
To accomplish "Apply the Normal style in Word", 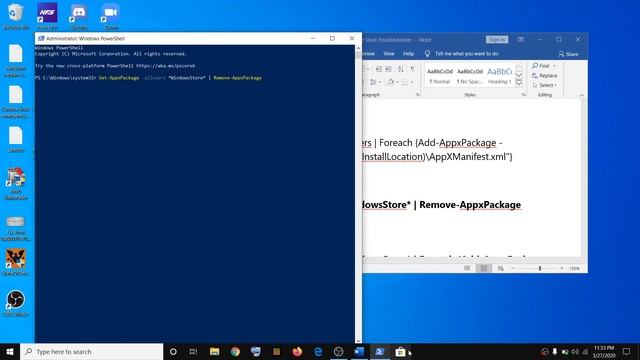I will [x=440, y=76].
